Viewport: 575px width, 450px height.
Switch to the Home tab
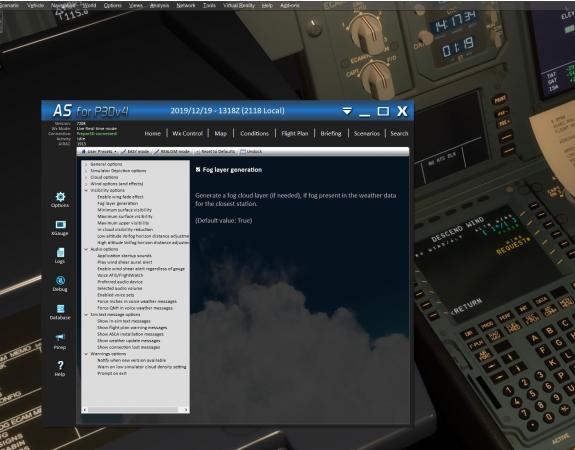pyautogui.click(x=153, y=133)
